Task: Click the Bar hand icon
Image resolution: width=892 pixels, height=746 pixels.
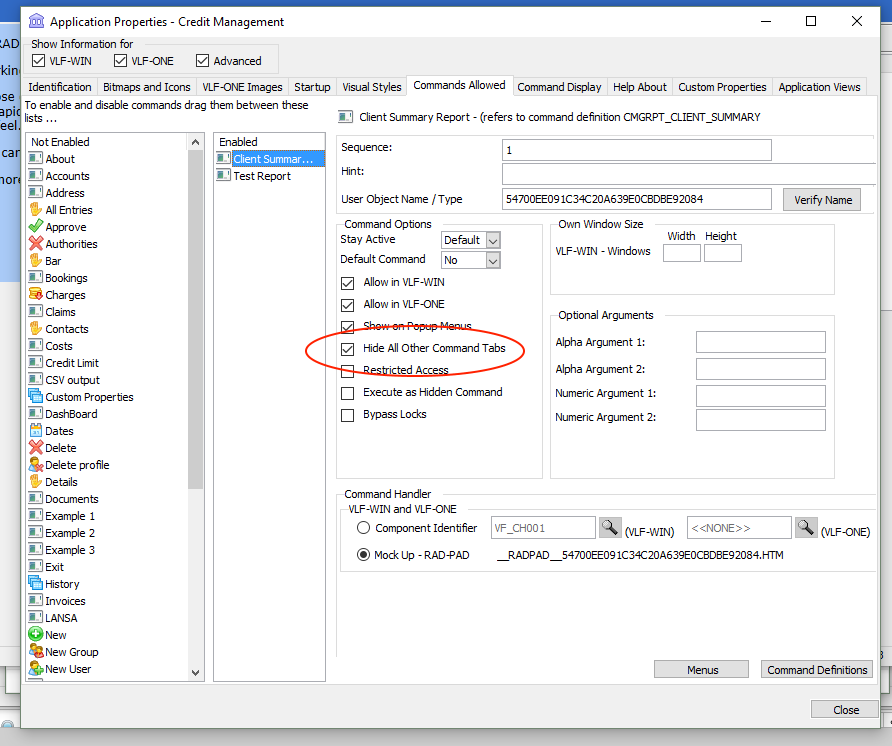Action: click(36, 261)
